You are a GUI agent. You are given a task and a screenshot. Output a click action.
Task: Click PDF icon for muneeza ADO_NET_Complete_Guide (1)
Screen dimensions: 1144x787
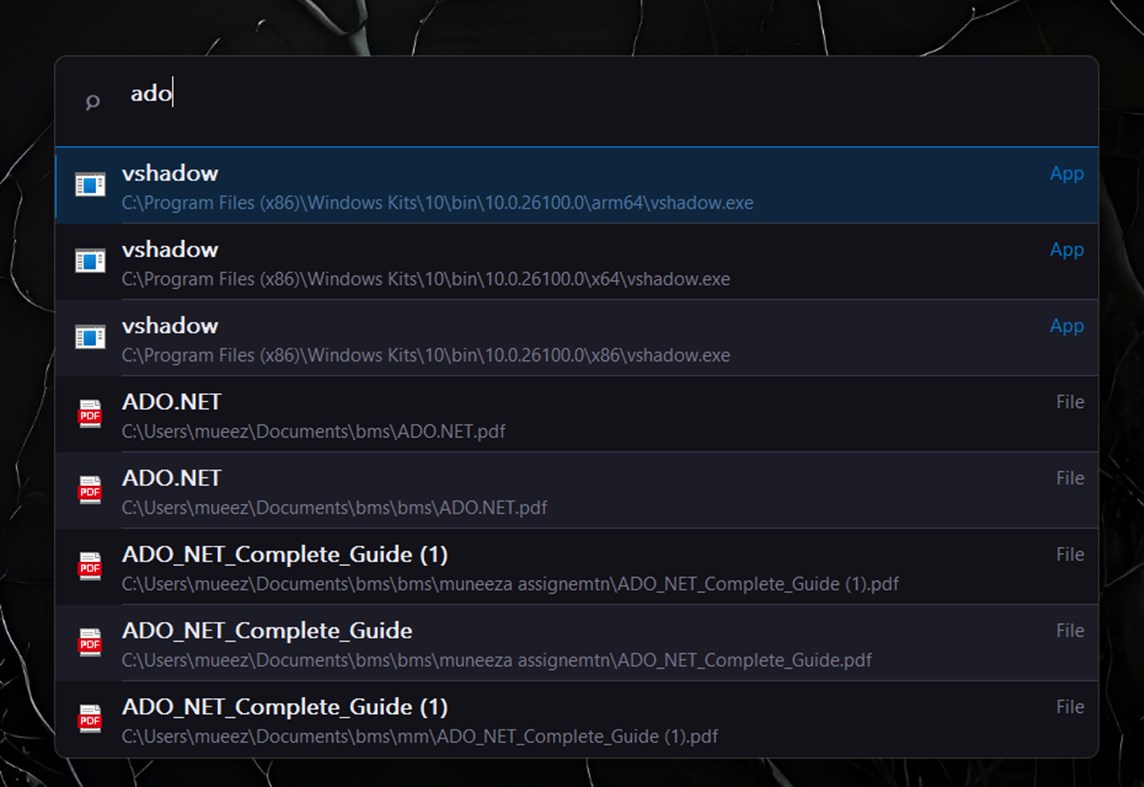click(x=90, y=566)
